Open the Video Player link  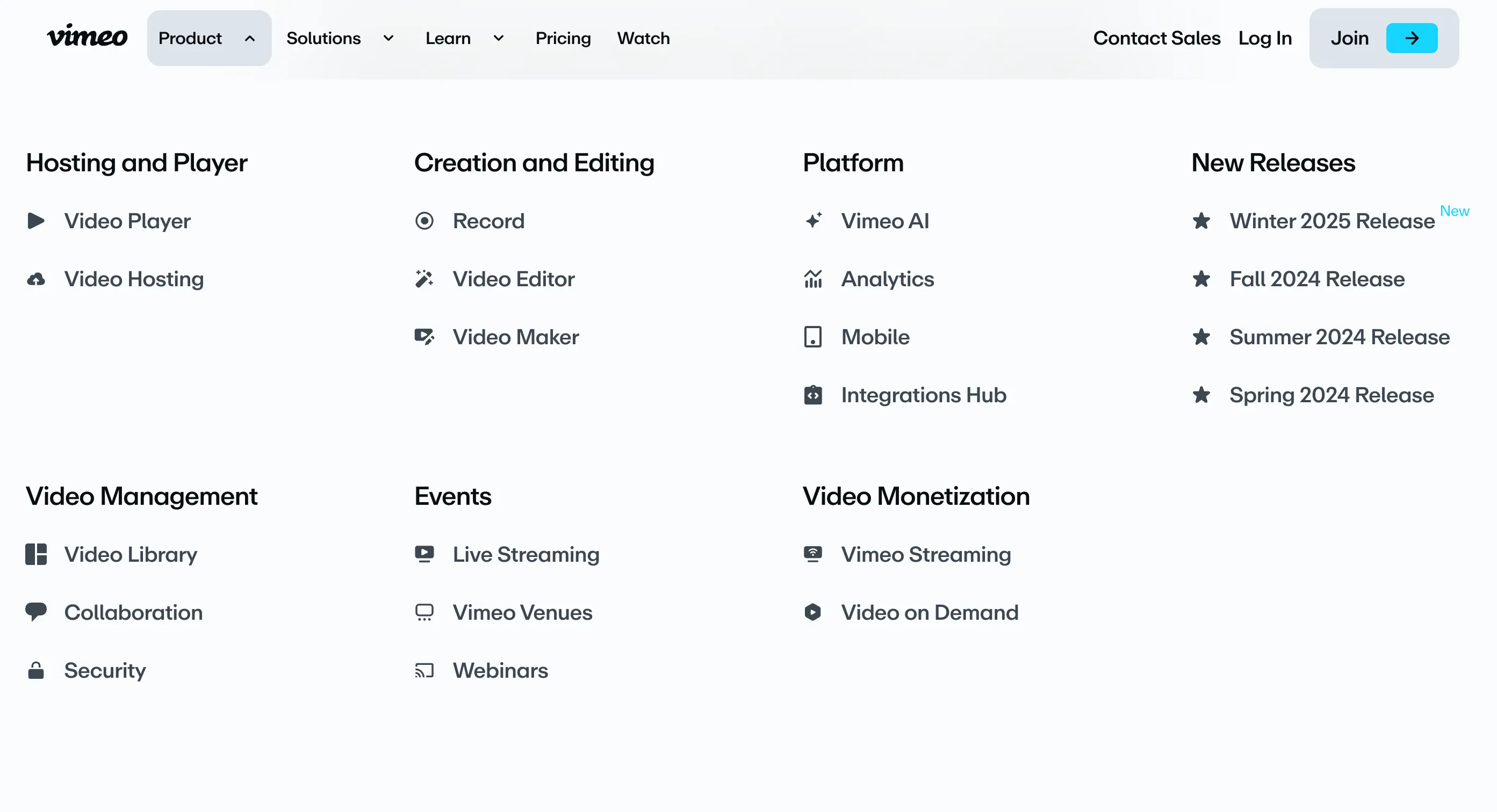click(127, 221)
